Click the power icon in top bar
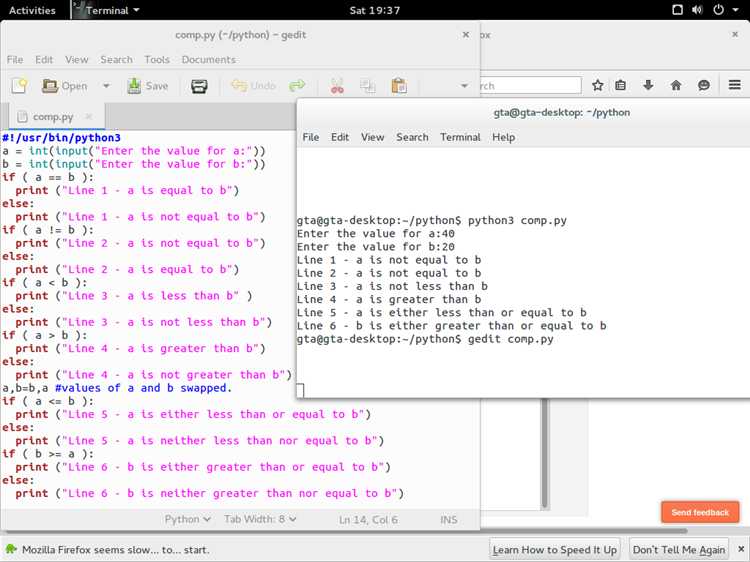 coord(718,10)
